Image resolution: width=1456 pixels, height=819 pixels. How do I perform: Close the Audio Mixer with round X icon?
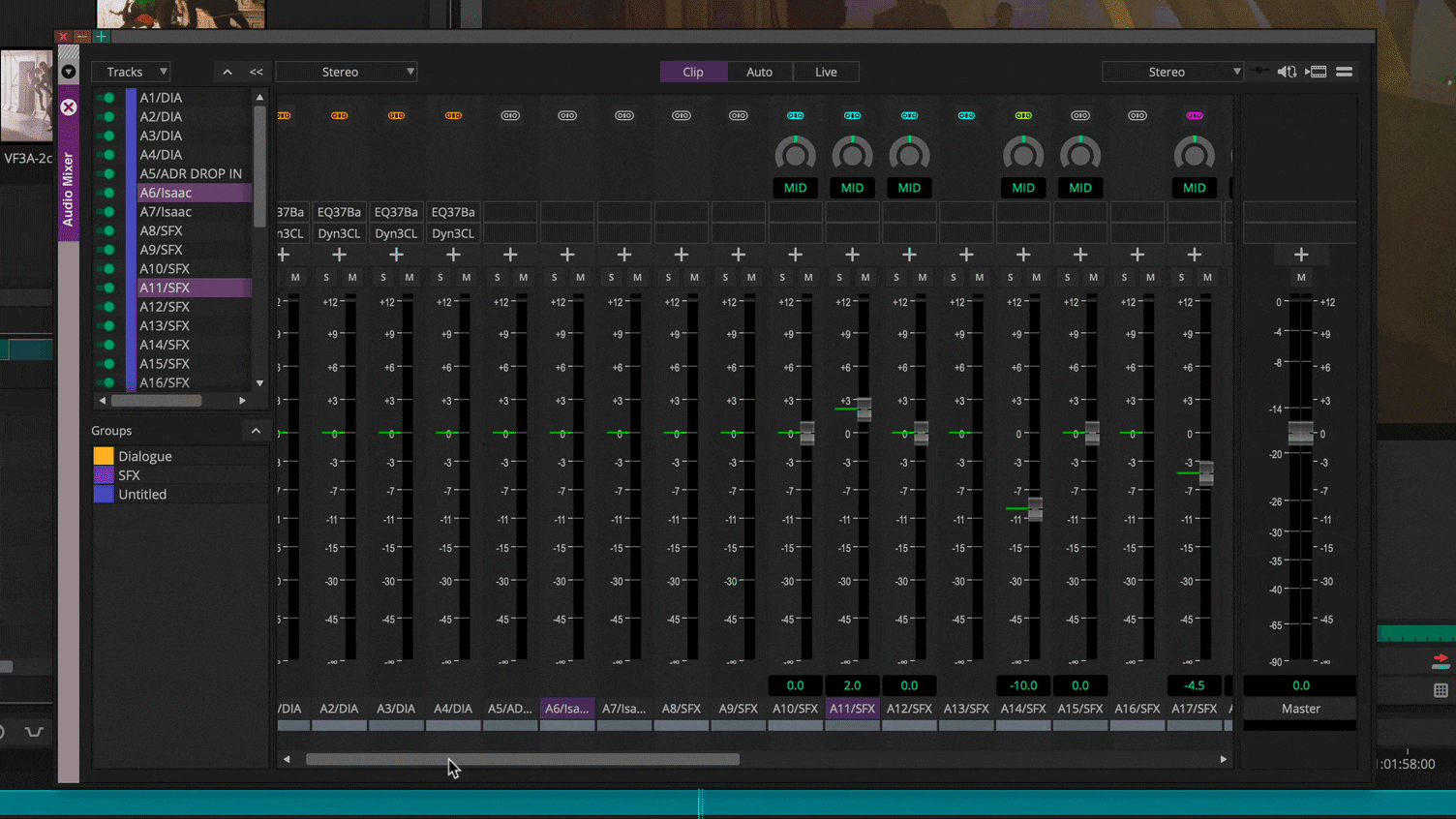tap(69, 107)
